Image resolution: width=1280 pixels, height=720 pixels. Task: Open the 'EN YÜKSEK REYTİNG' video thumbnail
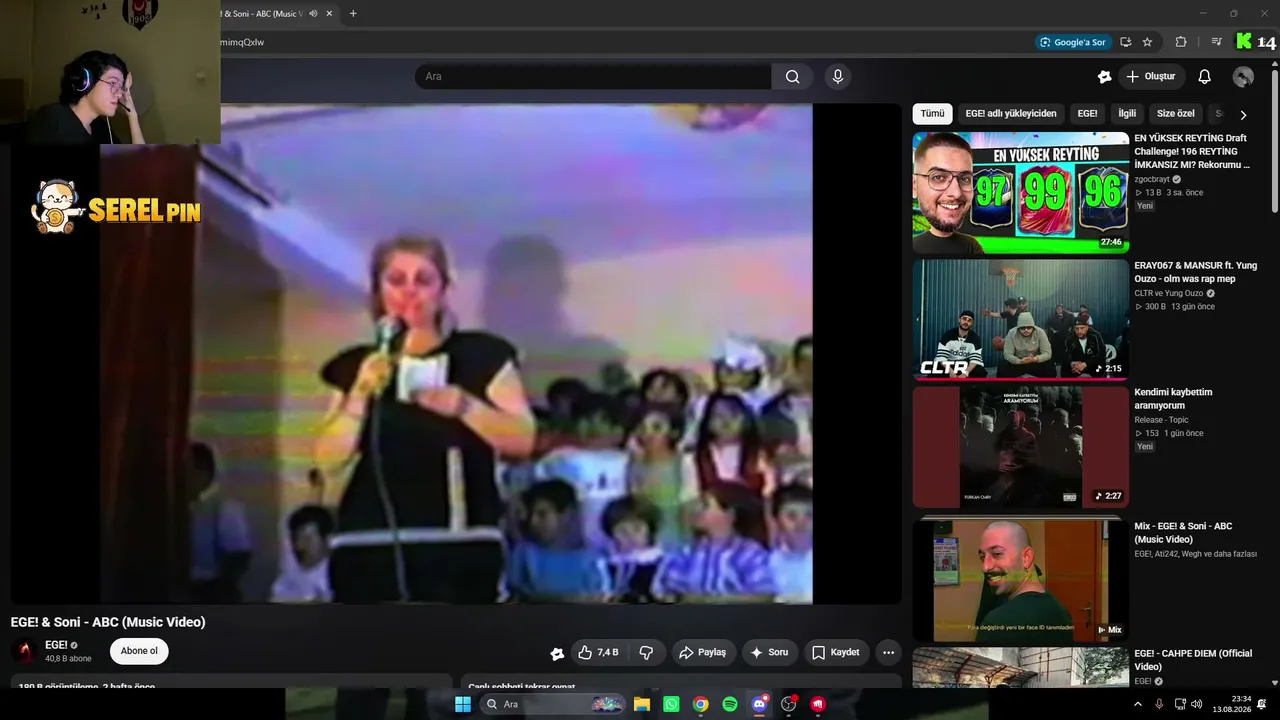pos(1021,193)
